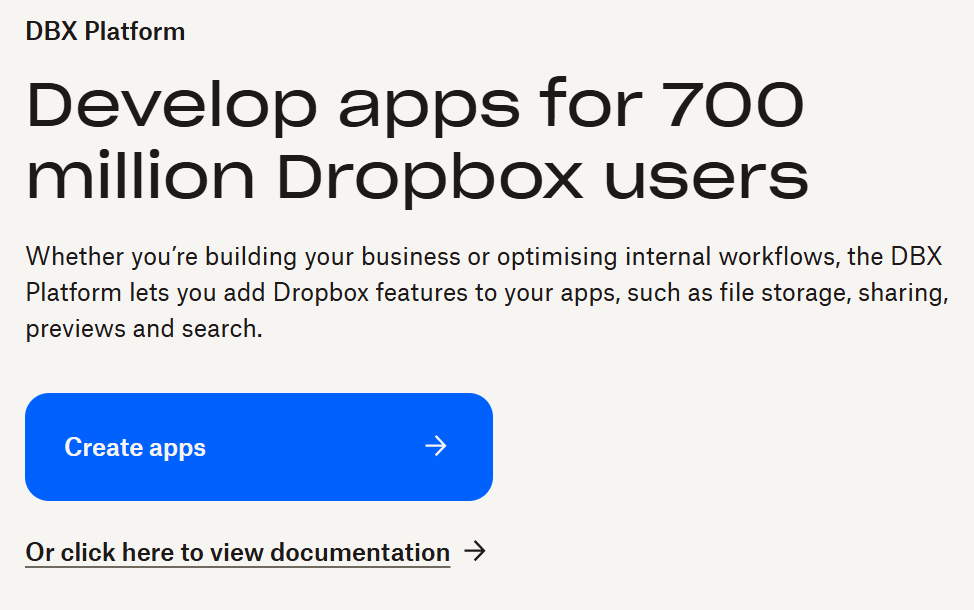Image resolution: width=974 pixels, height=610 pixels.
Task: Click the arrow icon inside Create apps button
Action: point(436,446)
